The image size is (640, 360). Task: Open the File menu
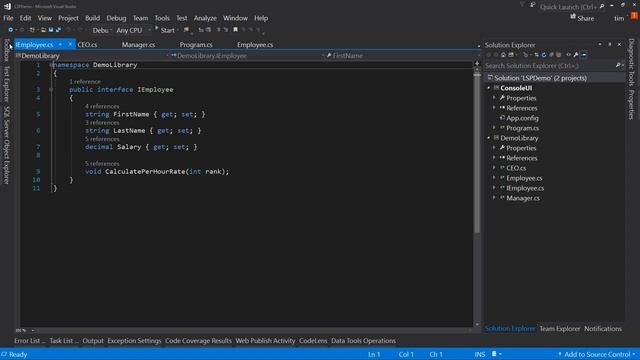pos(8,18)
